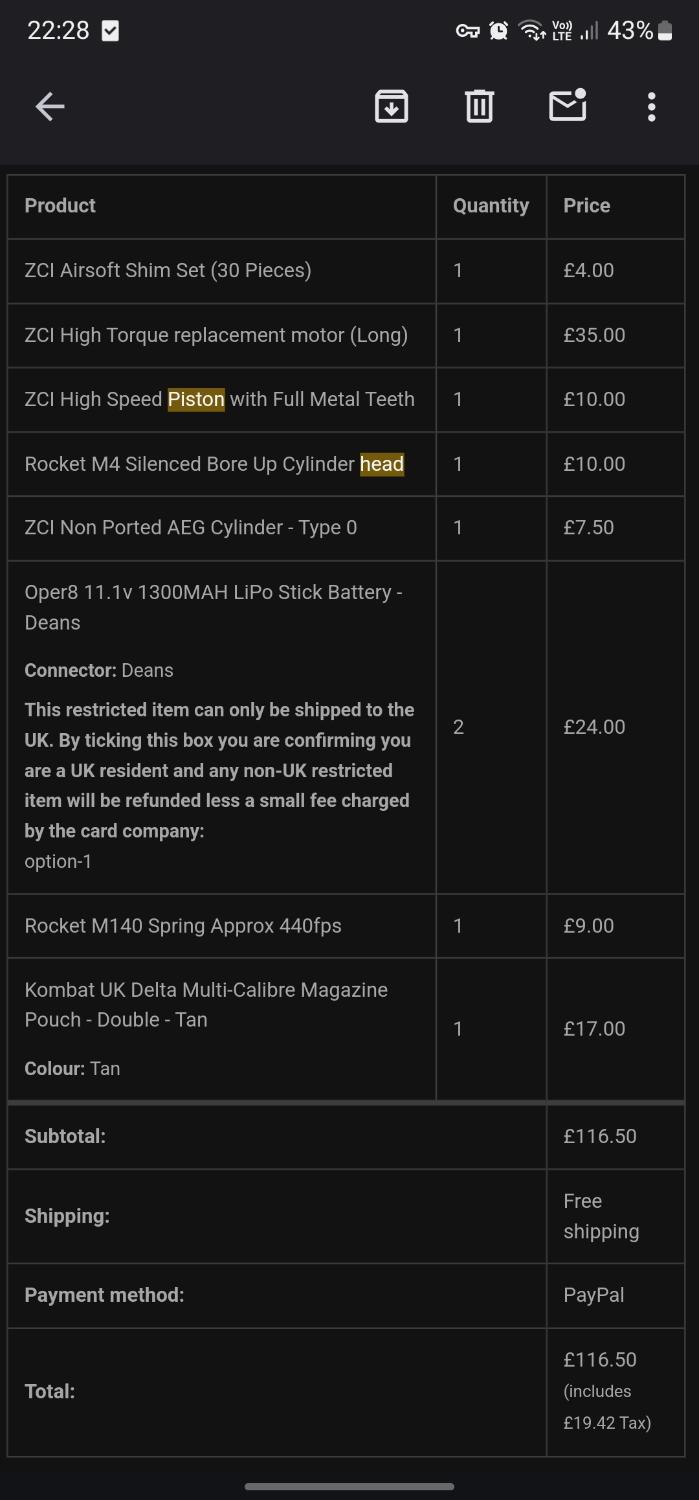Tap highlighted word head
The image size is (699, 1500).
(x=382, y=464)
